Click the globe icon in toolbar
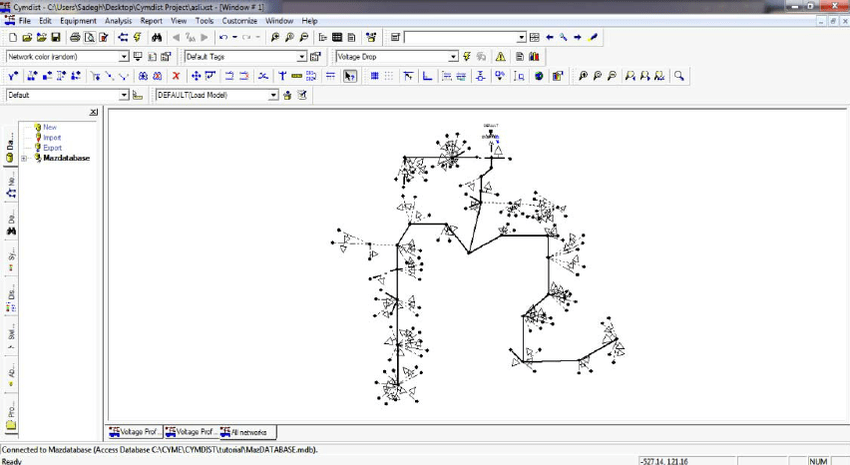 [x=539, y=76]
